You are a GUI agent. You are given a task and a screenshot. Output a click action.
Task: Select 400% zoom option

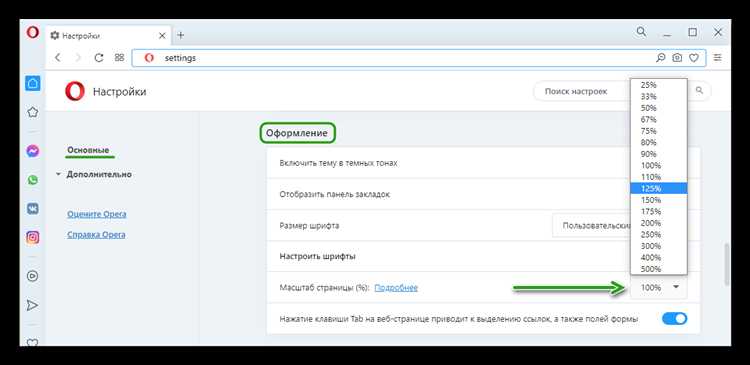tap(659, 257)
